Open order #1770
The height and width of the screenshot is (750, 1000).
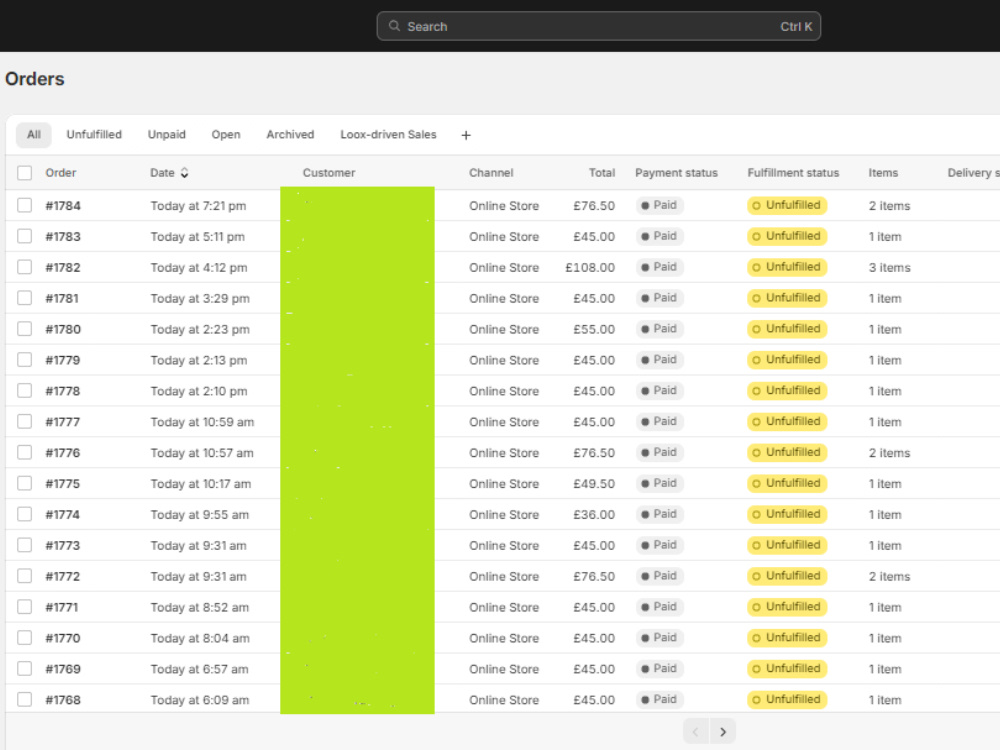[x=60, y=637]
